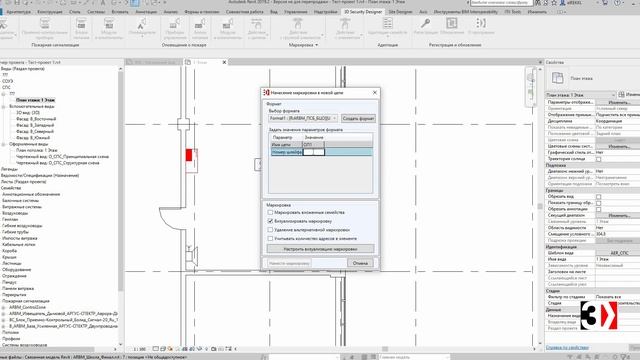Viewport: 640px width, 360px height.
Task: Click Блоки питания in Пожарная сигнализация panel
Action: tap(81, 29)
